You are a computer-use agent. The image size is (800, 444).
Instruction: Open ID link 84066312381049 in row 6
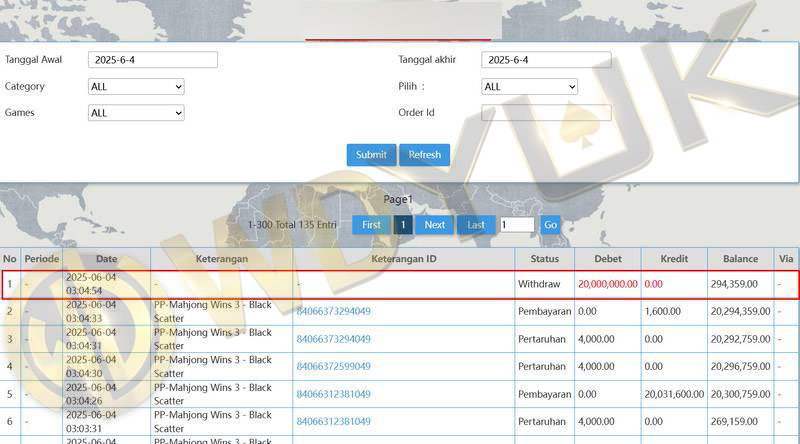(334, 422)
